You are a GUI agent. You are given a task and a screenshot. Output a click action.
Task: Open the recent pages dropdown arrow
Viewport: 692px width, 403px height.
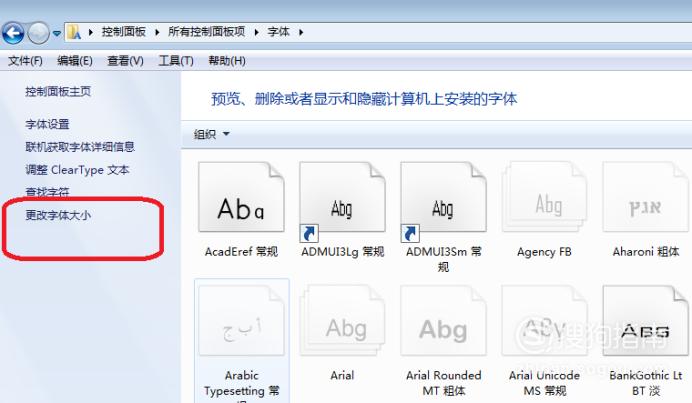[x=56, y=33]
